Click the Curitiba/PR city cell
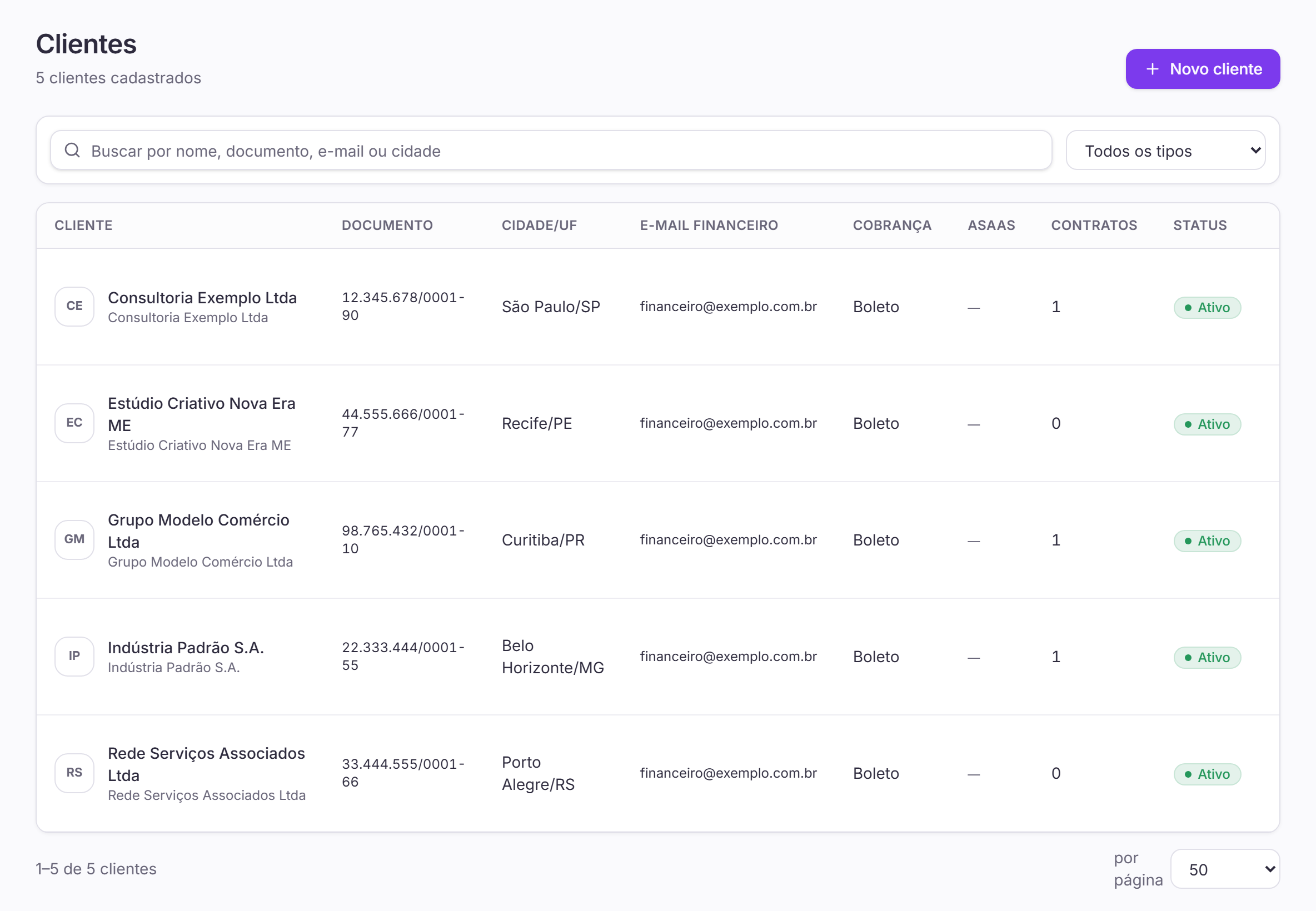Image resolution: width=1316 pixels, height=911 pixels. pyautogui.click(x=543, y=540)
